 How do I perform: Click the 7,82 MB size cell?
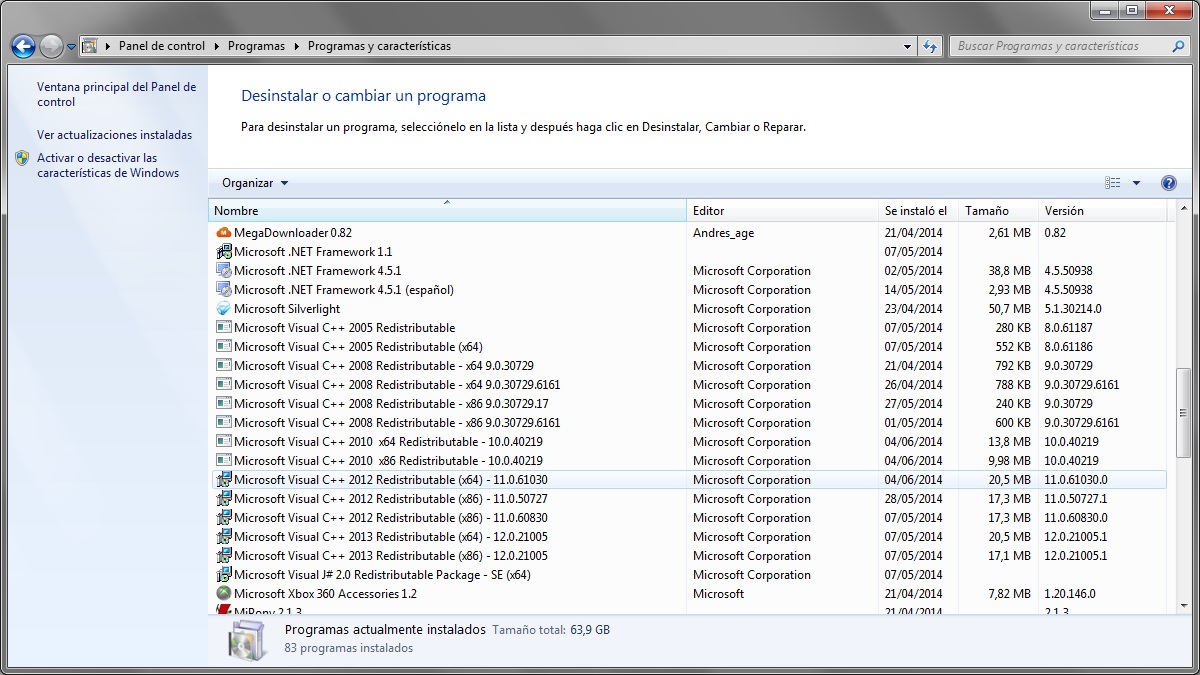click(1009, 594)
